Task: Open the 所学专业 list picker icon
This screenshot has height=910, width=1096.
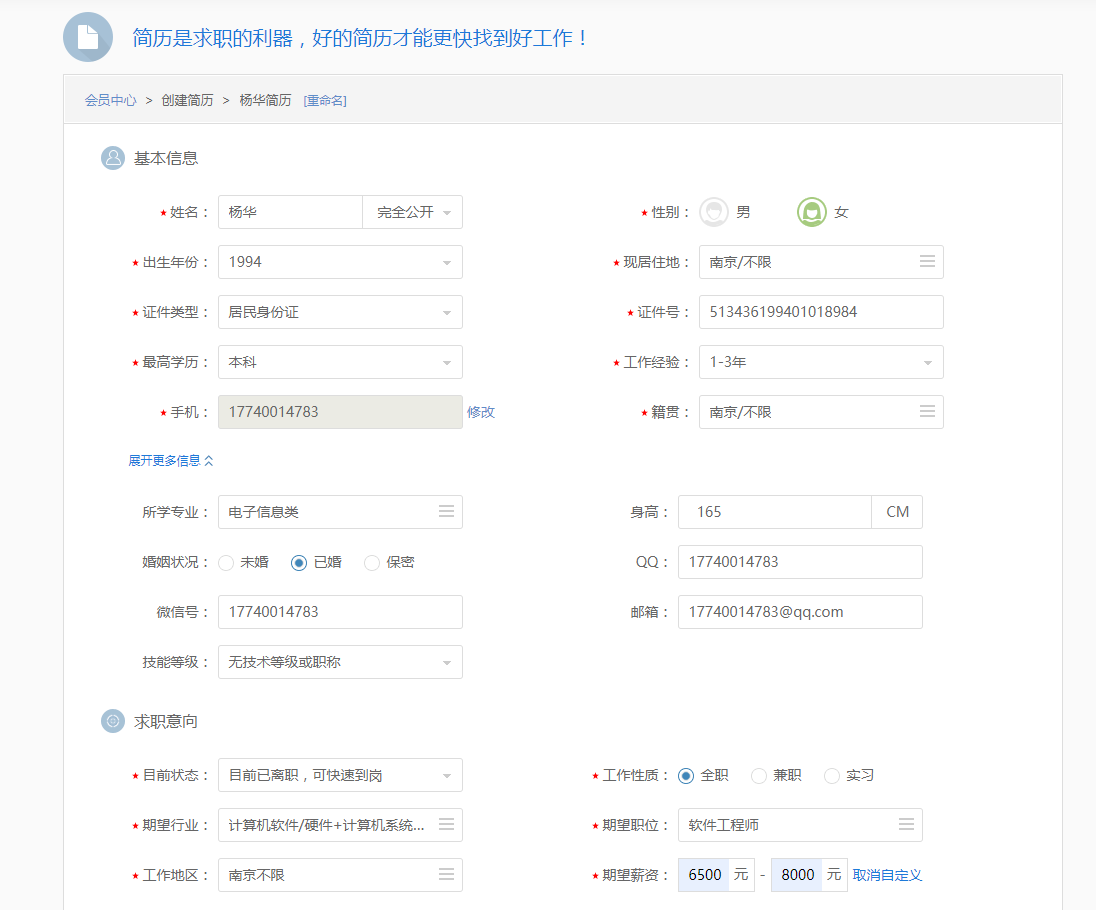Action: [446, 512]
